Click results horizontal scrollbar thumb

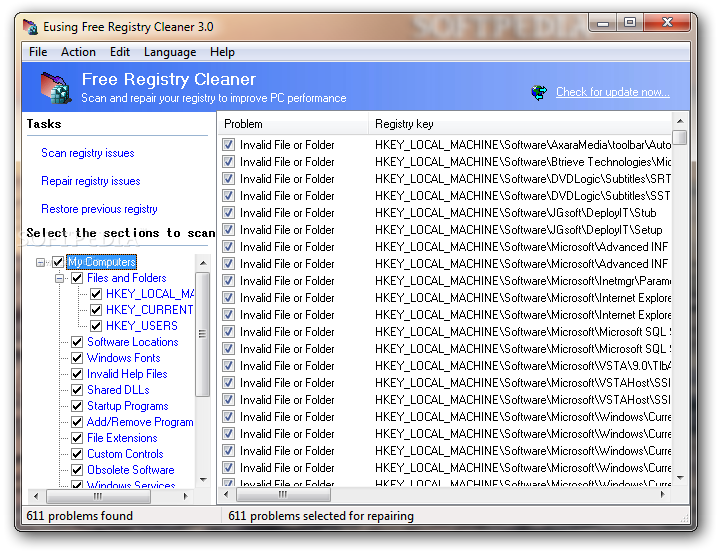click(283, 494)
